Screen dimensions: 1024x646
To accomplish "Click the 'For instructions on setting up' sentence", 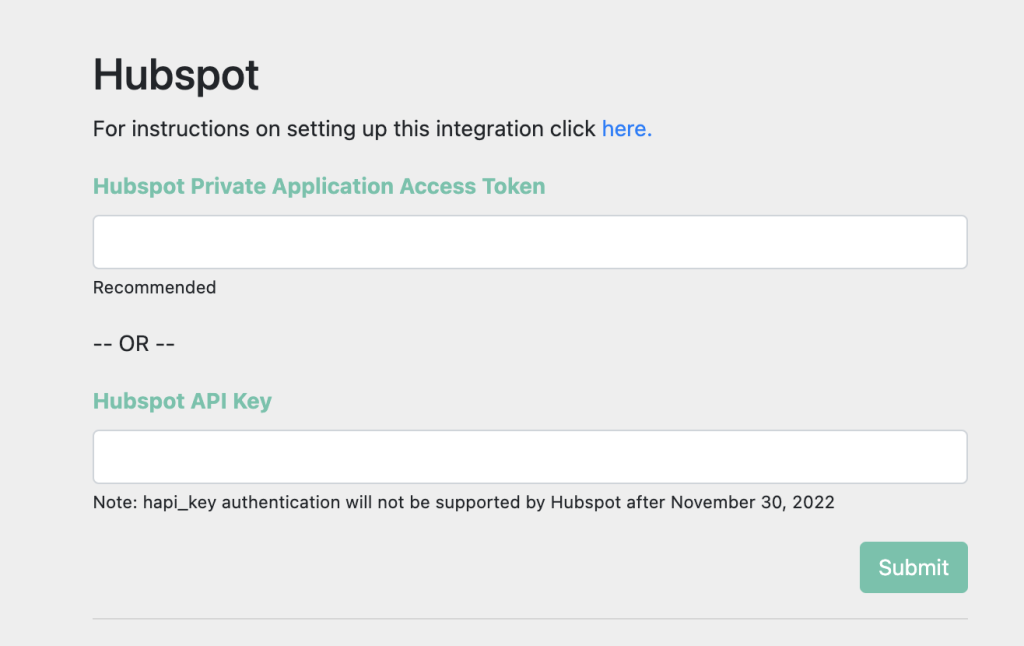I will pos(345,129).
